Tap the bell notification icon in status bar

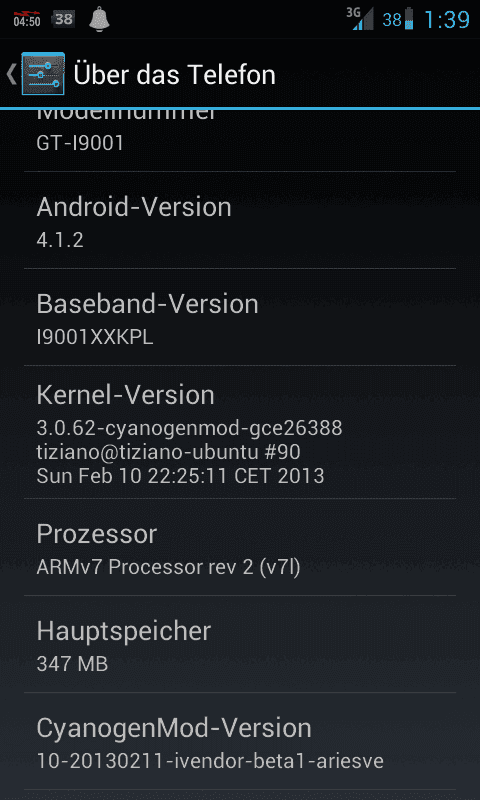(99, 19)
